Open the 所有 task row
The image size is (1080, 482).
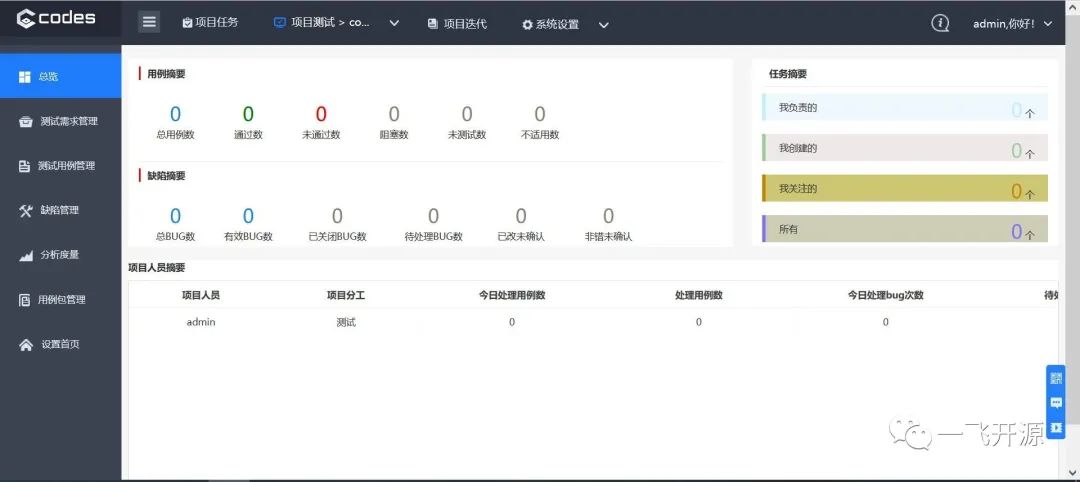(x=905, y=229)
